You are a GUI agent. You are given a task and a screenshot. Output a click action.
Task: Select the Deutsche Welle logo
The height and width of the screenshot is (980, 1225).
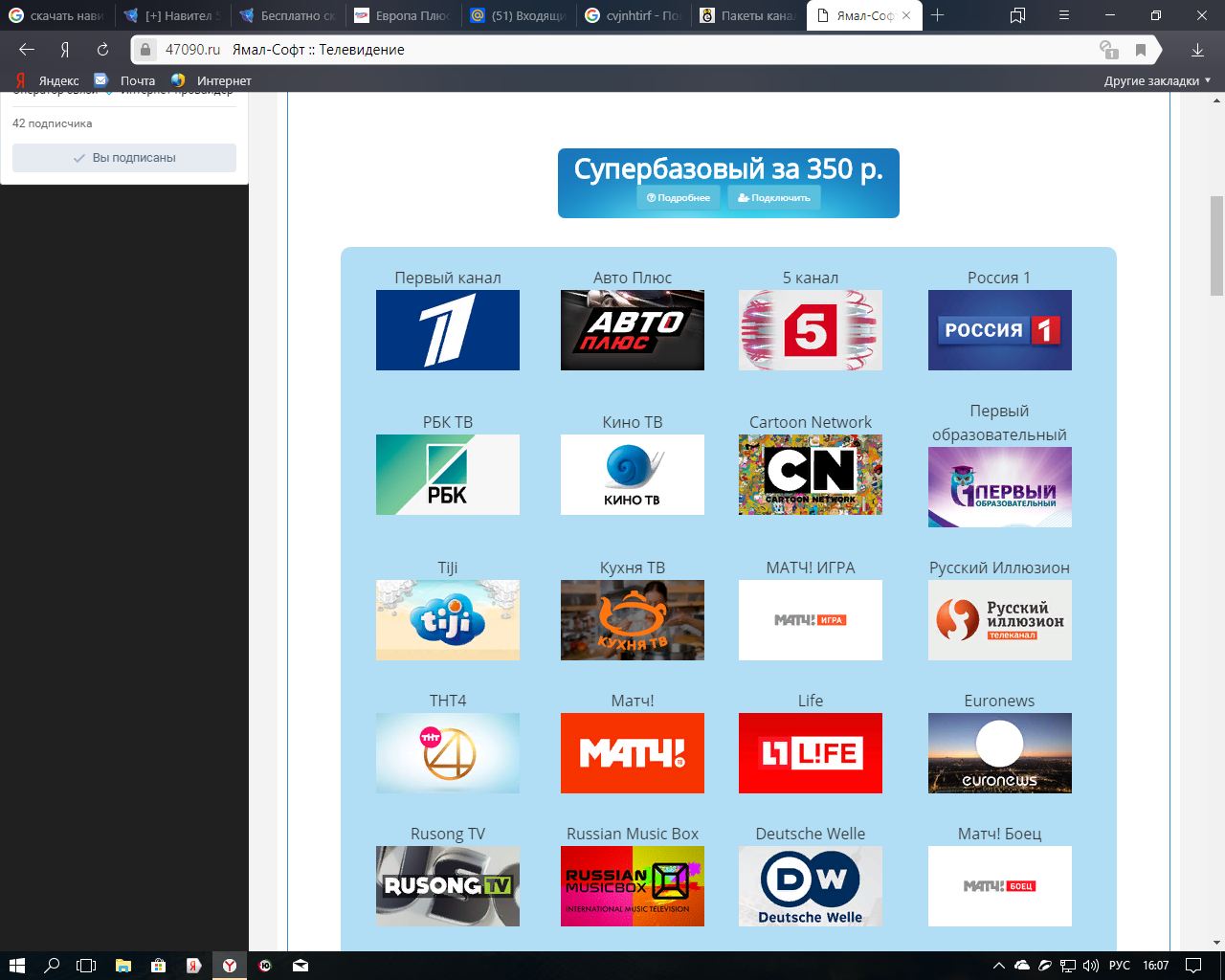(811, 886)
